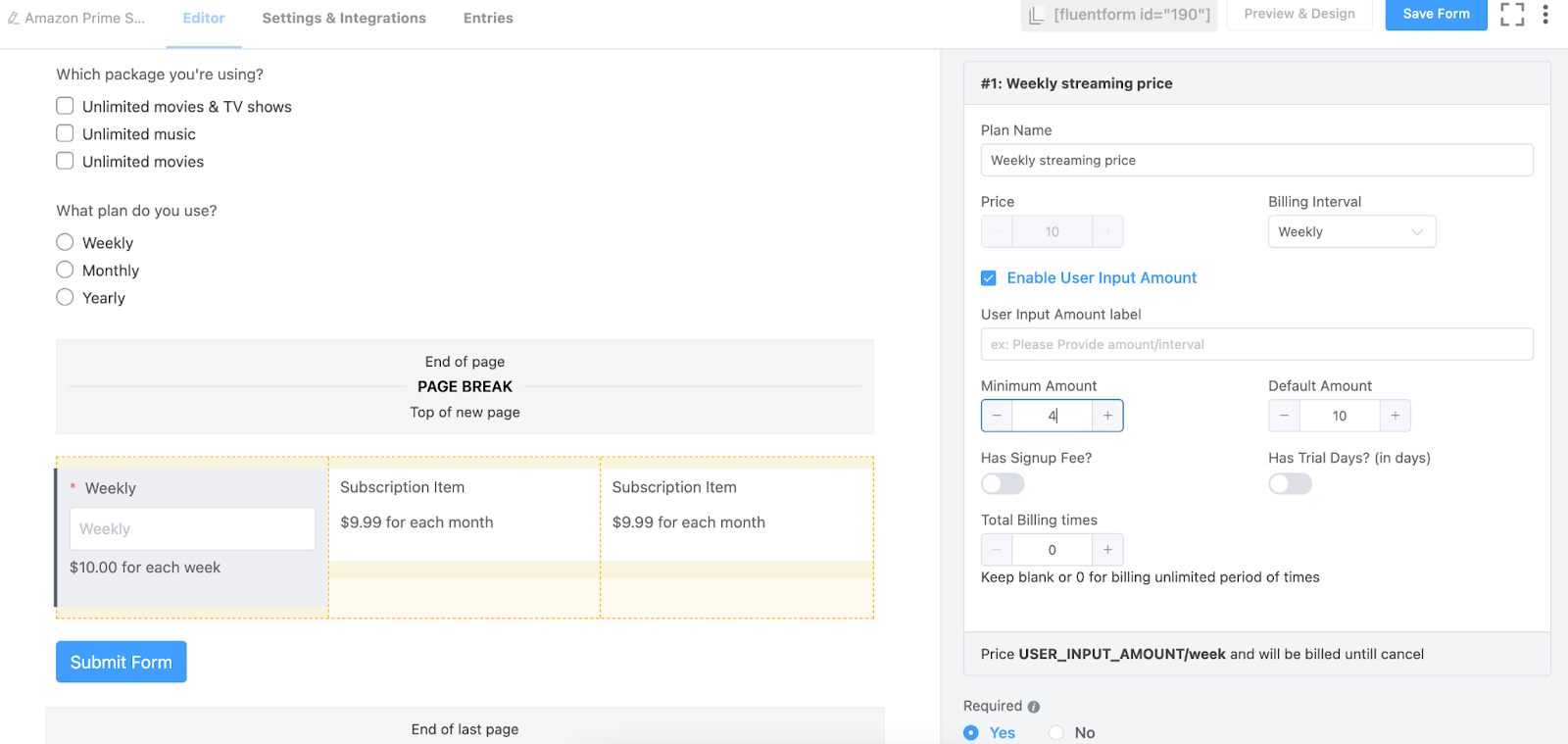
Task: Check the Unlimited music checkbox
Action: point(65,133)
